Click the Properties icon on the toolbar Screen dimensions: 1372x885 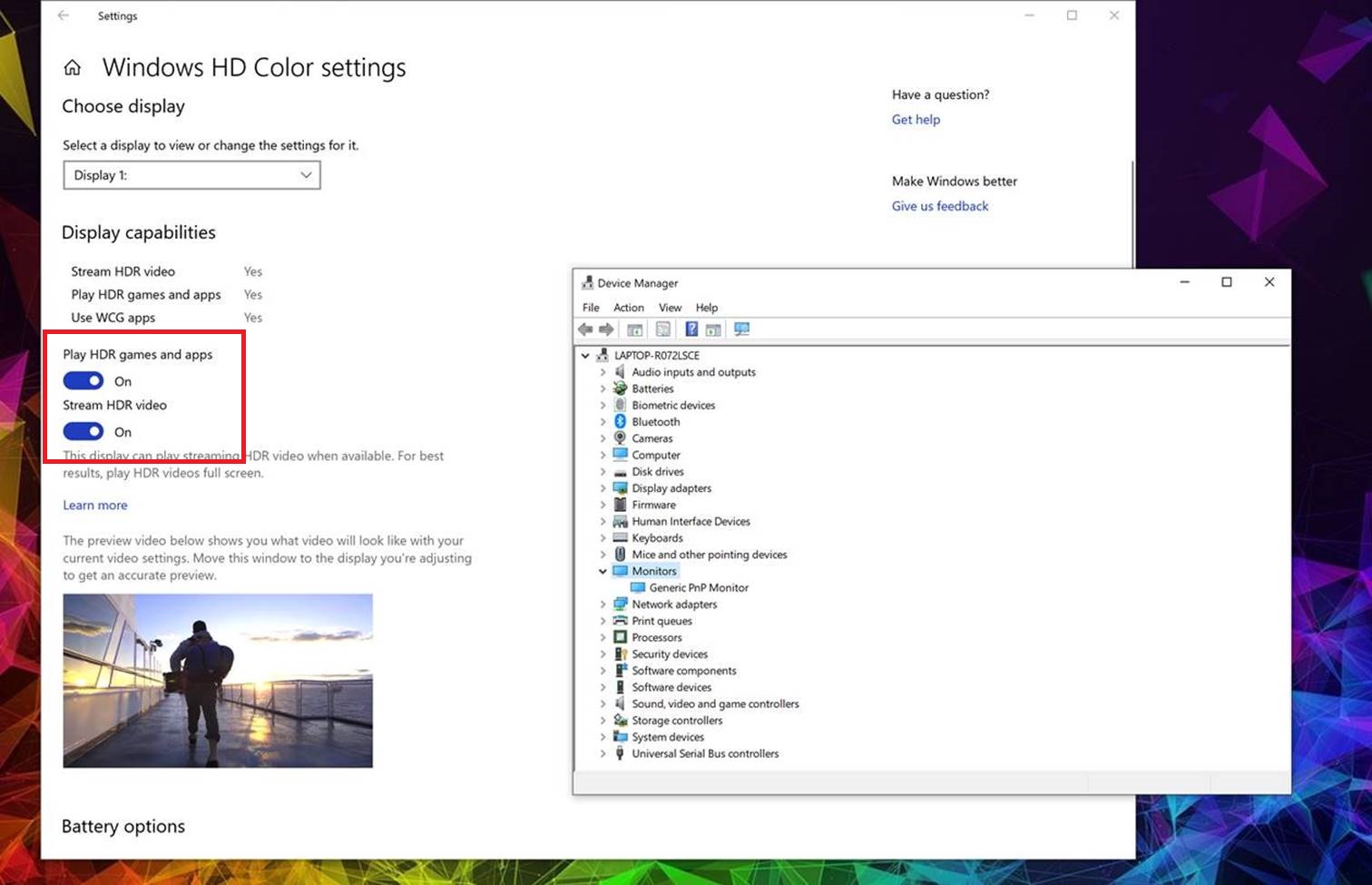pos(661,329)
